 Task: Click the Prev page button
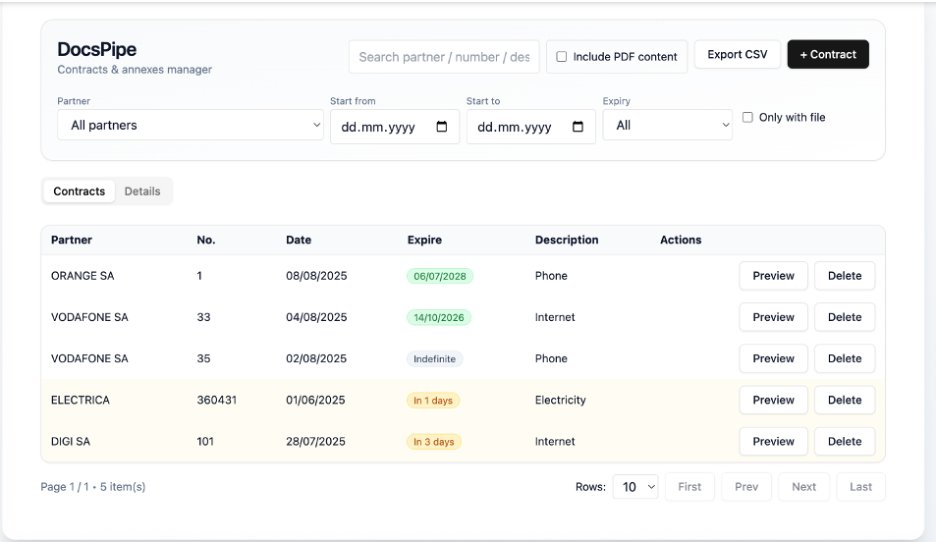(x=746, y=486)
